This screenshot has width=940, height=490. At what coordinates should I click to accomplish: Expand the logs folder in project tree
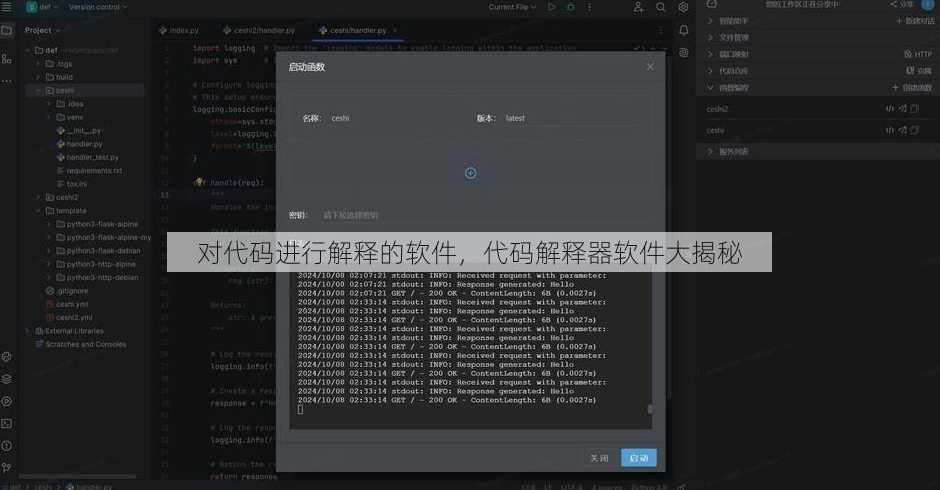point(38,64)
